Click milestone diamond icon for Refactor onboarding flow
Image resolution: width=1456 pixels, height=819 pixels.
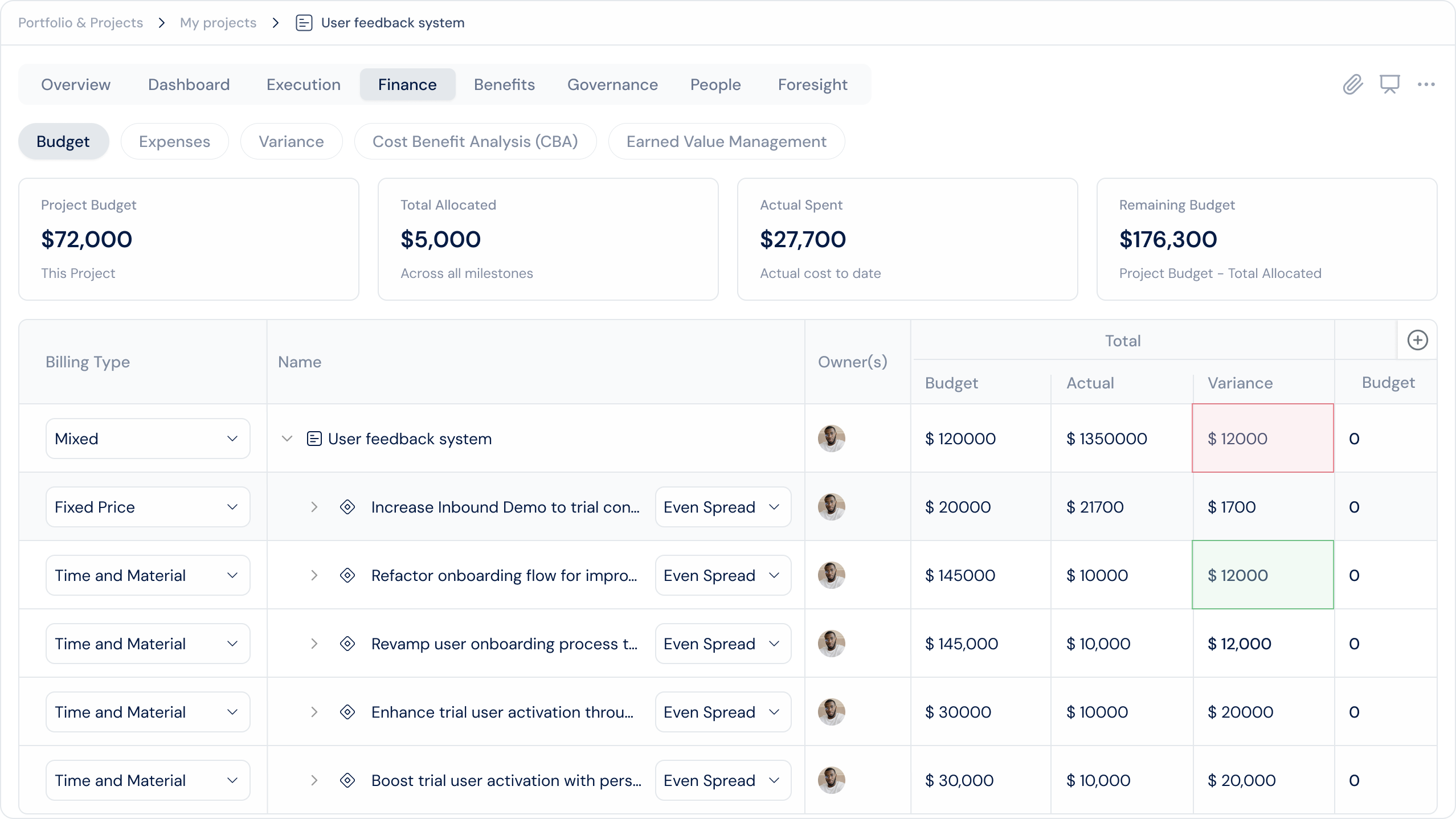pyautogui.click(x=347, y=575)
